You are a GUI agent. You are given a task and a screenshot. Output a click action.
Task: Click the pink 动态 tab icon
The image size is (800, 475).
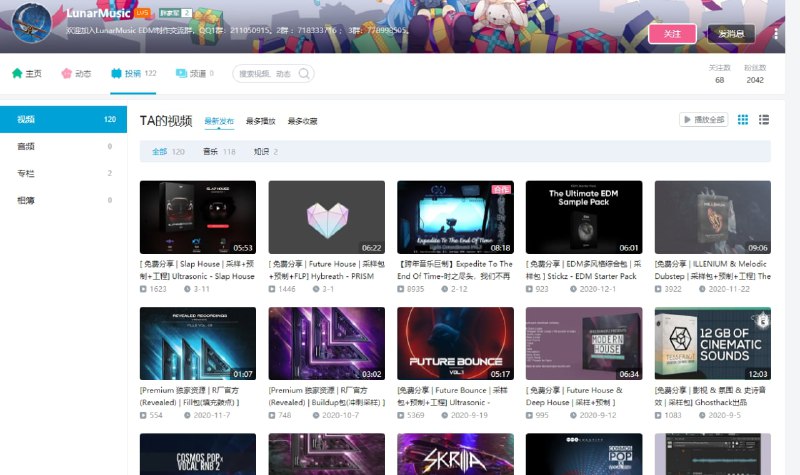tap(66, 73)
